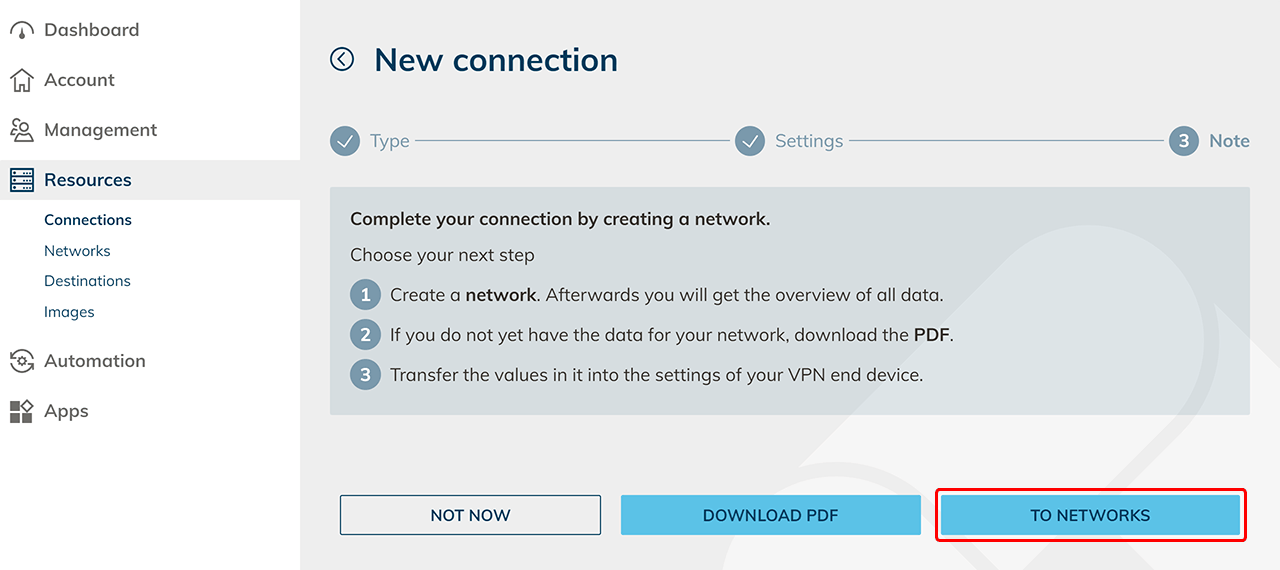Click the DOWNLOAD PDF button
Image resolution: width=1280 pixels, height=570 pixels.
(x=770, y=516)
